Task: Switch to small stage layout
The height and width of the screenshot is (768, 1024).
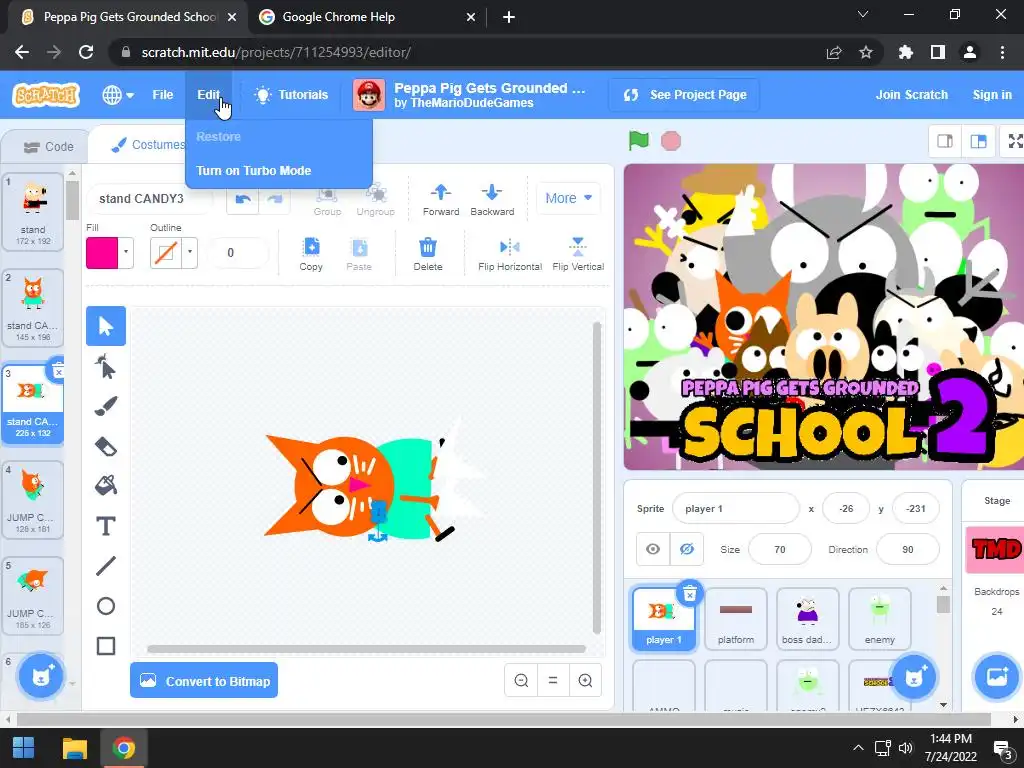Action: pos(945,141)
